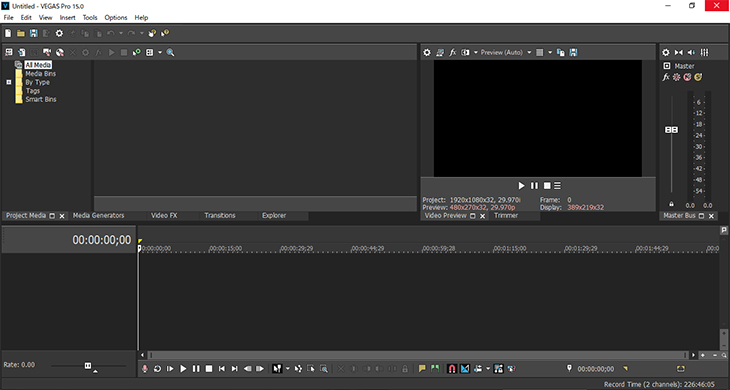Switch to the Media Generators tab
730x390 pixels.
pos(99,215)
